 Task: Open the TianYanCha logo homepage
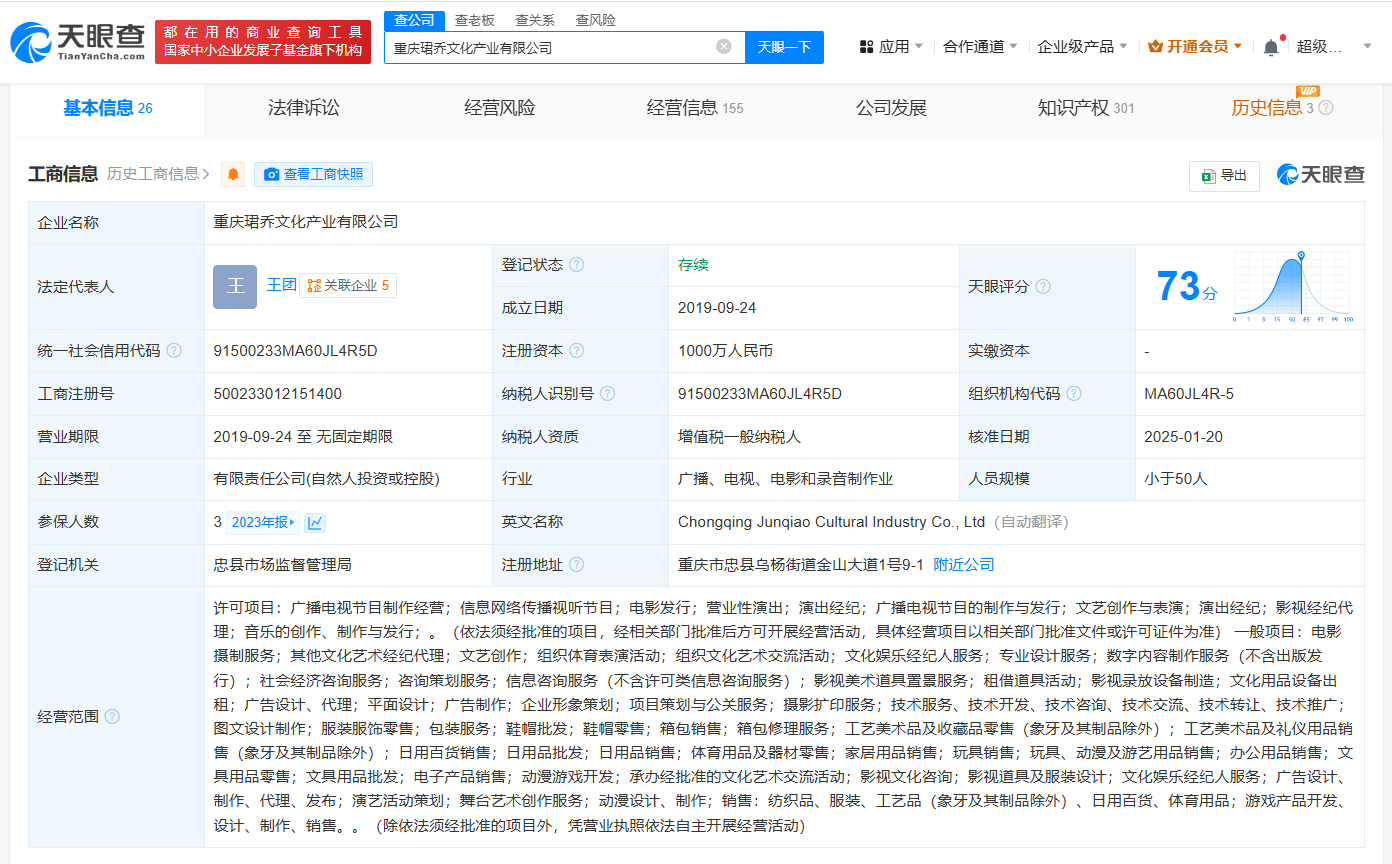(x=78, y=42)
